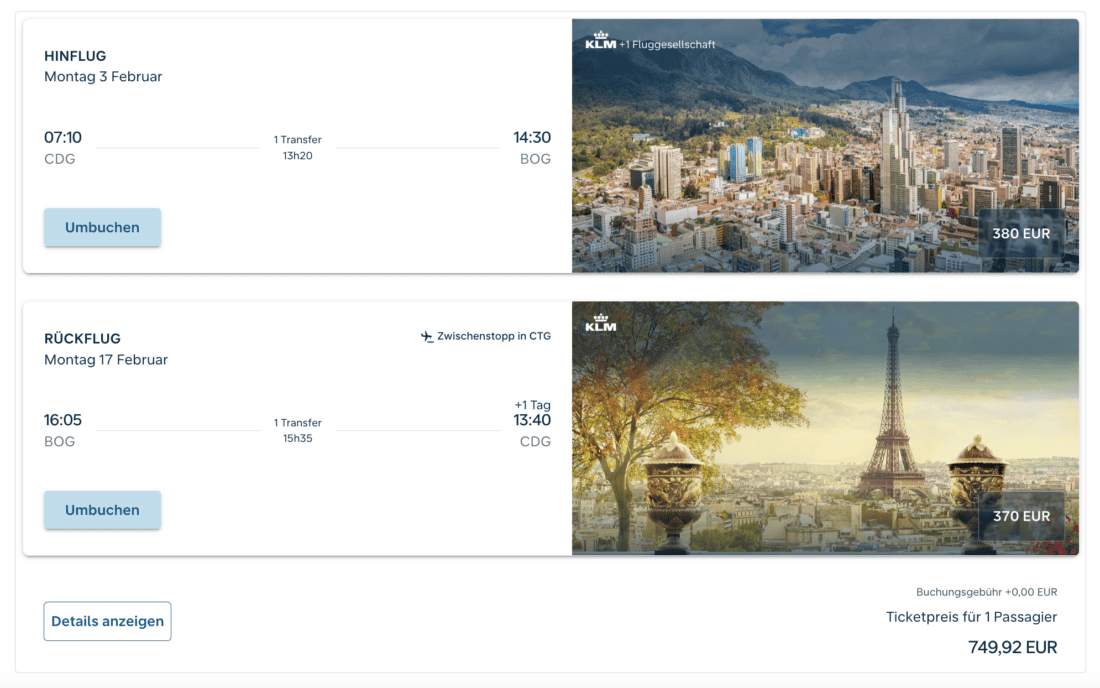This screenshot has width=1100, height=688.
Task: Click the 13:40 CDG arrival time
Action: [x=532, y=421]
